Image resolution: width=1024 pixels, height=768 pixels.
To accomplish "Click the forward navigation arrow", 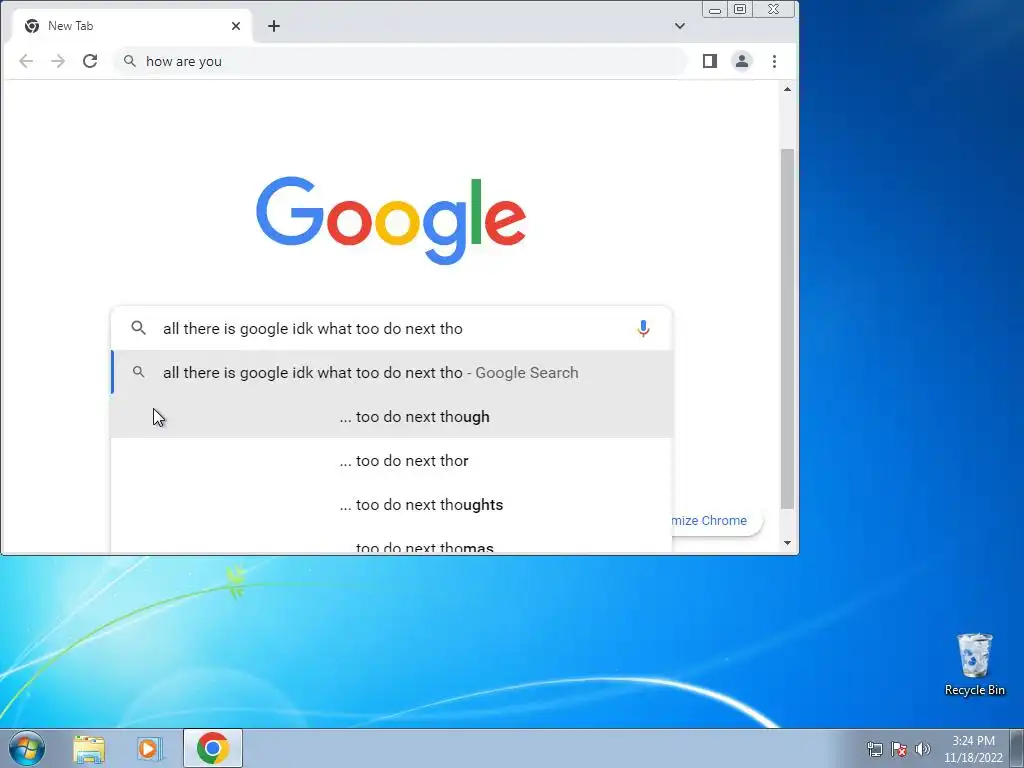I will pyautogui.click(x=58, y=61).
